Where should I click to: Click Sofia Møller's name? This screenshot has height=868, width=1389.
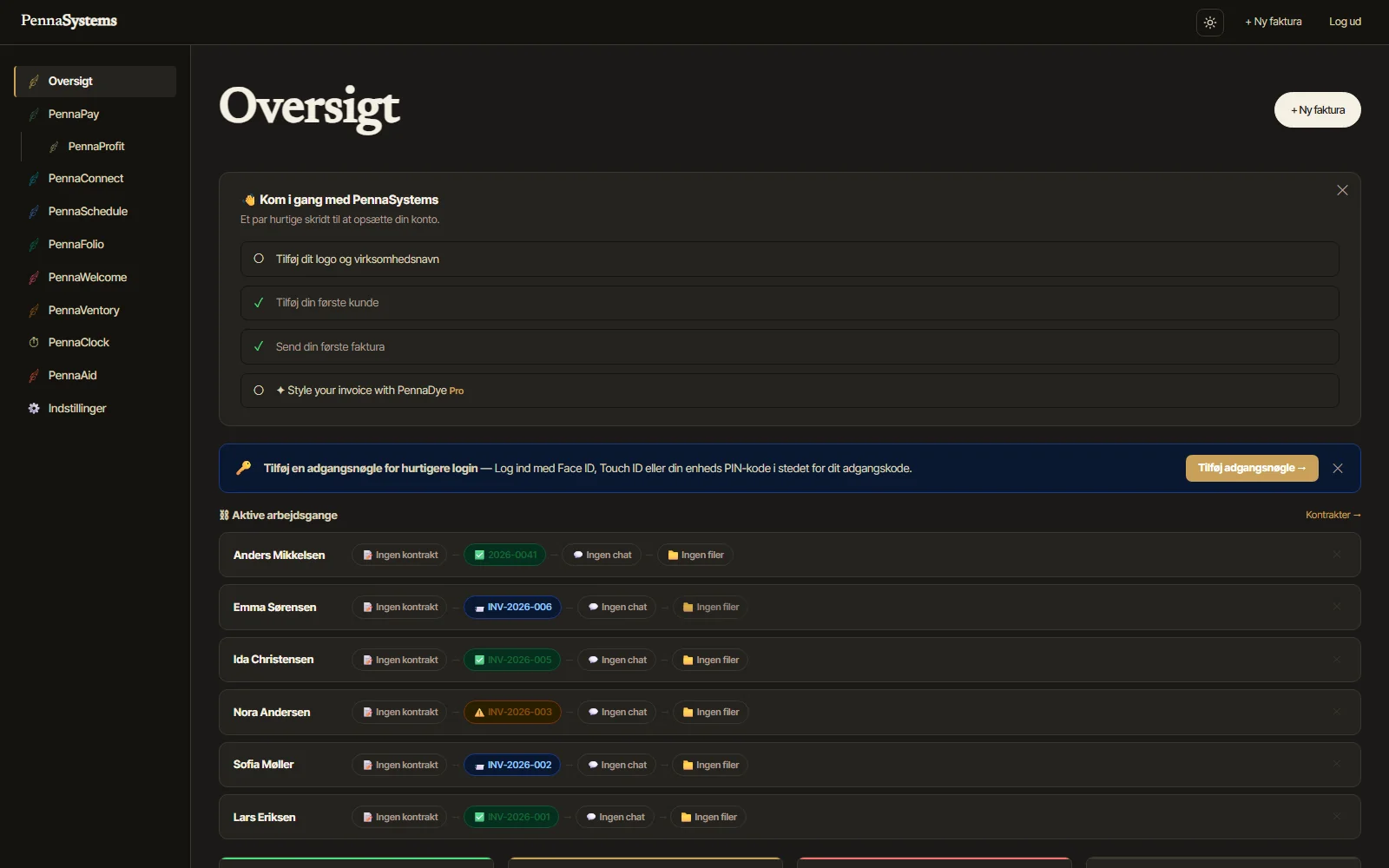click(x=263, y=765)
